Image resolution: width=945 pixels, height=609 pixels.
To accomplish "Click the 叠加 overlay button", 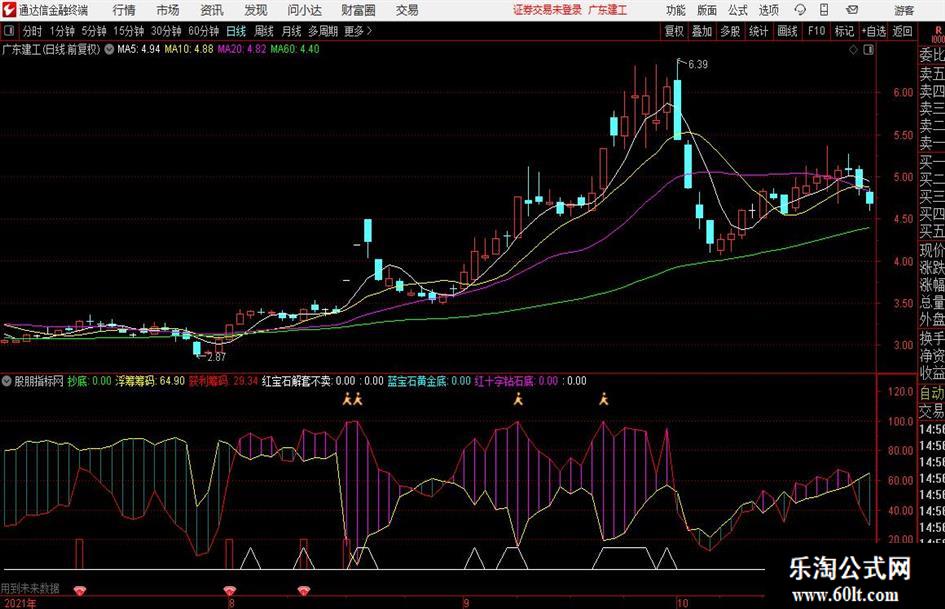I will tap(702, 31).
